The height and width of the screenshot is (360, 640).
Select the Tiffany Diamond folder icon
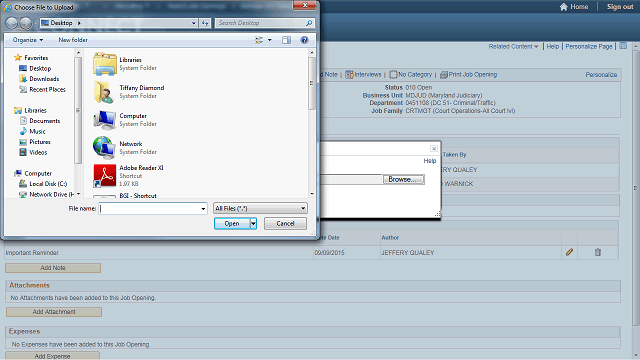pos(104,92)
